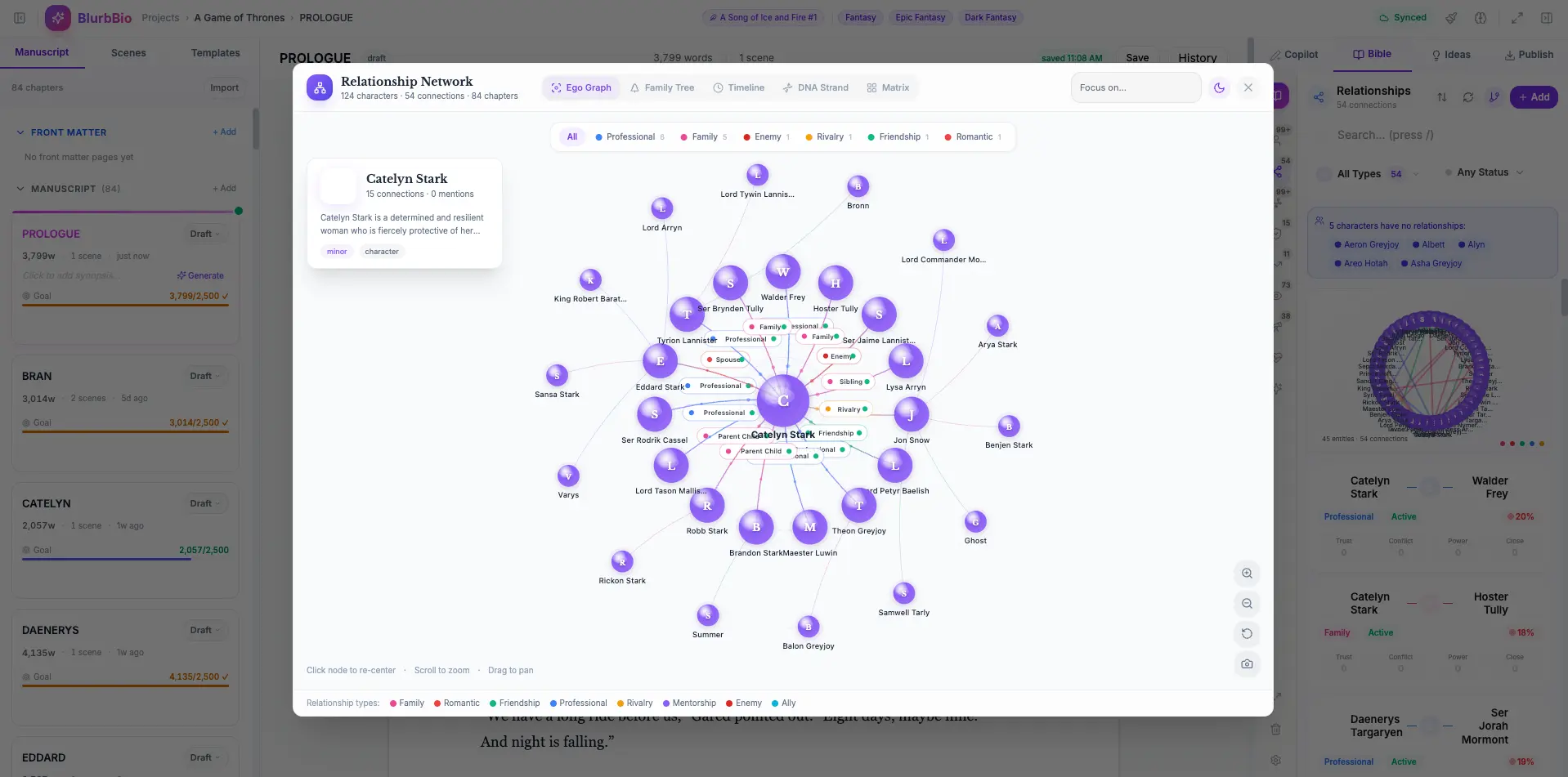Viewport: 1568px width, 777px height.
Task: Open the BlurbBio logo home
Action: [88, 17]
